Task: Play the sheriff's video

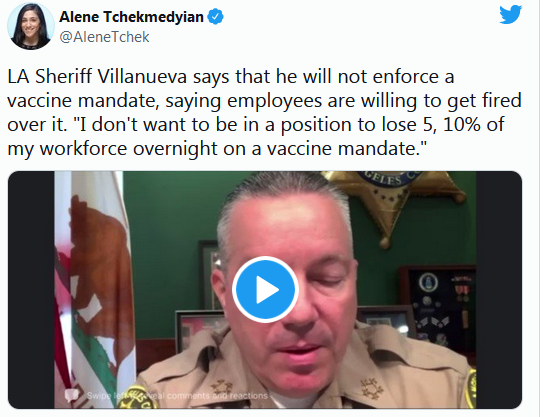Action: 265,289
